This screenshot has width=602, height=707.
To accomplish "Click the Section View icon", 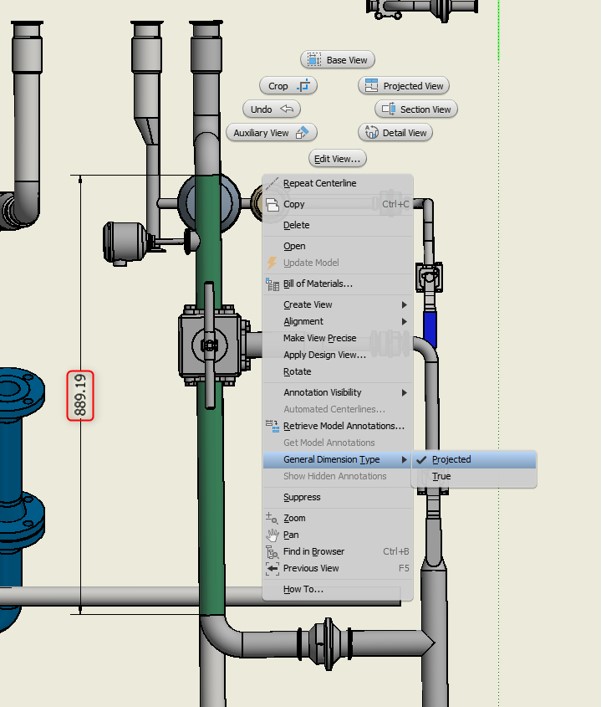I will [388, 109].
